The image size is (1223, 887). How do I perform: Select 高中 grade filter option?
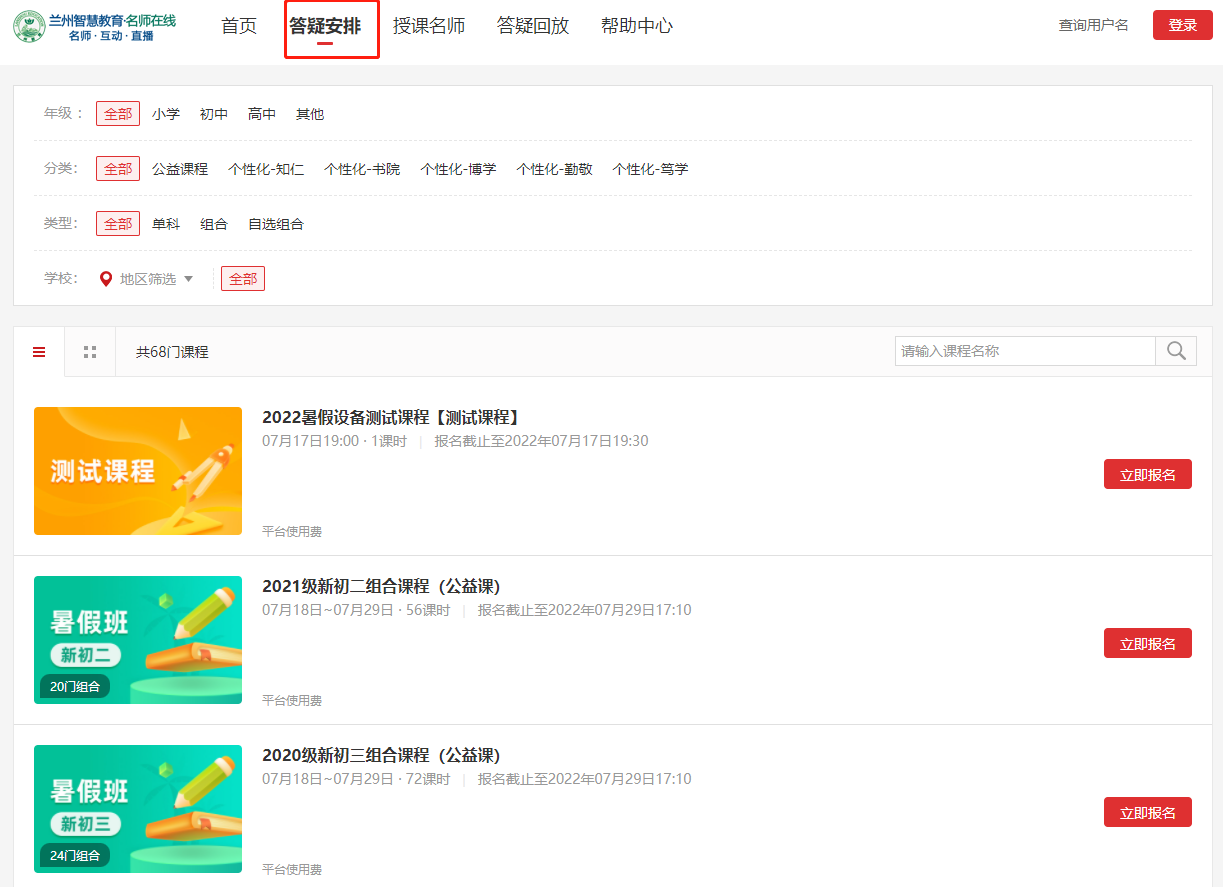coord(262,114)
